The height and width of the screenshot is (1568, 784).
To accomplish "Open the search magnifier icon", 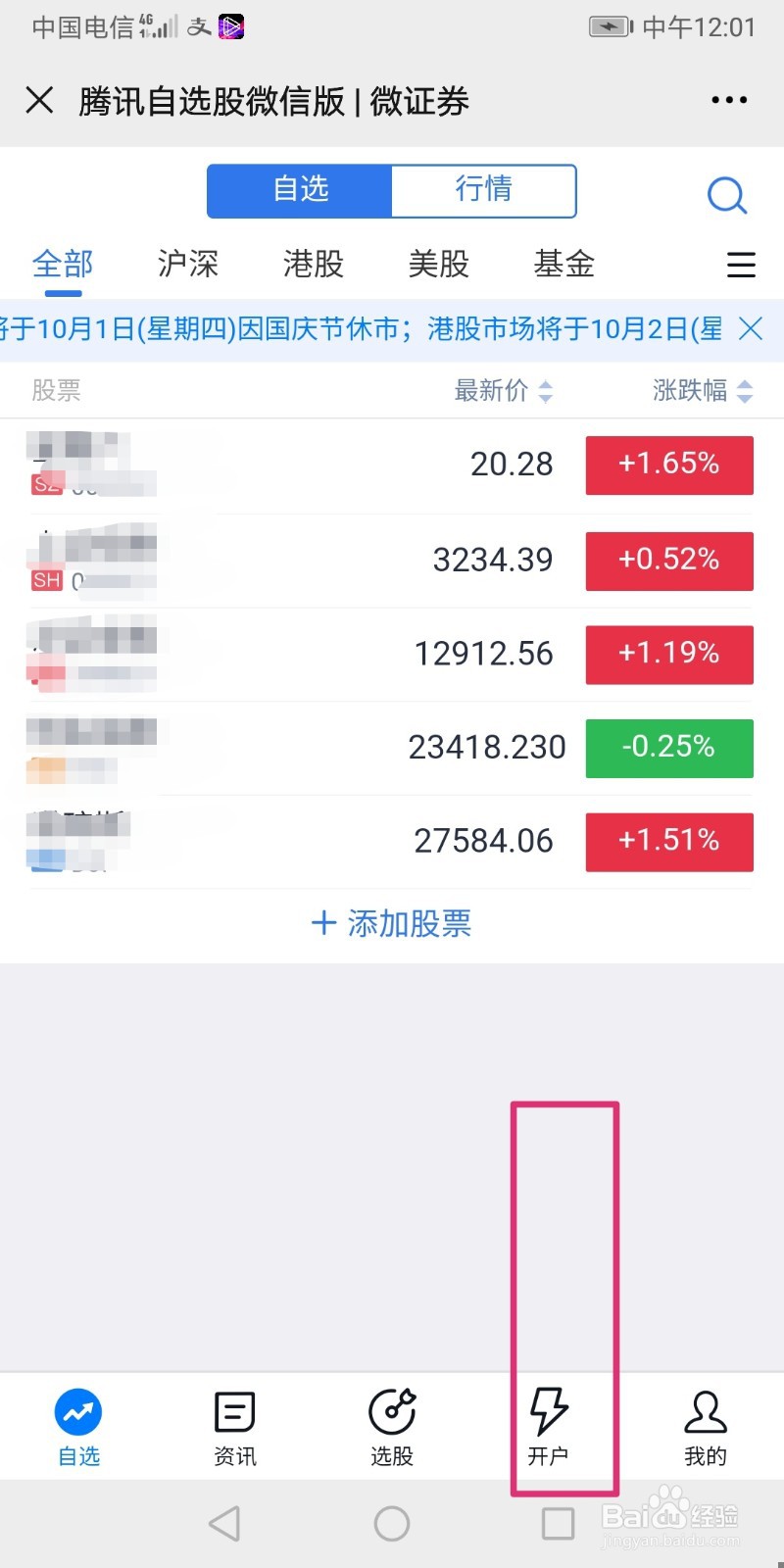I will pyautogui.click(x=727, y=196).
